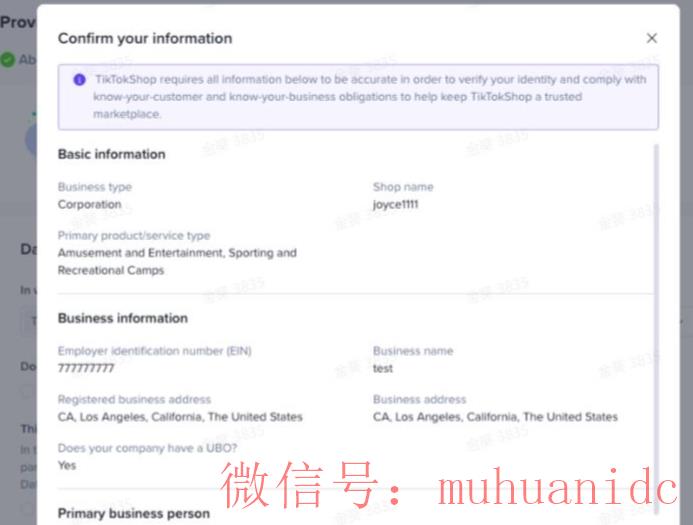Click the Primary business person heading
This screenshot has width=693, height=525.
click(133, 513)
